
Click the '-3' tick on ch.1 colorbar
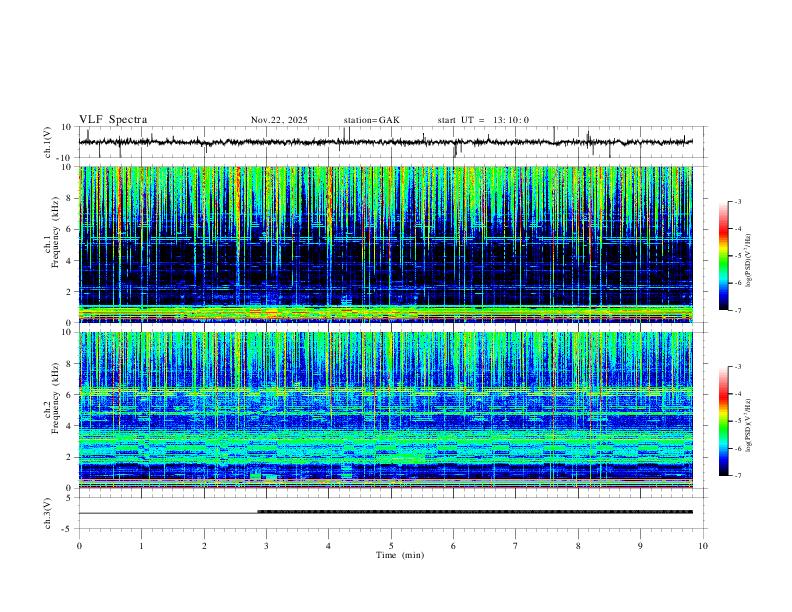tap(737, 201)
